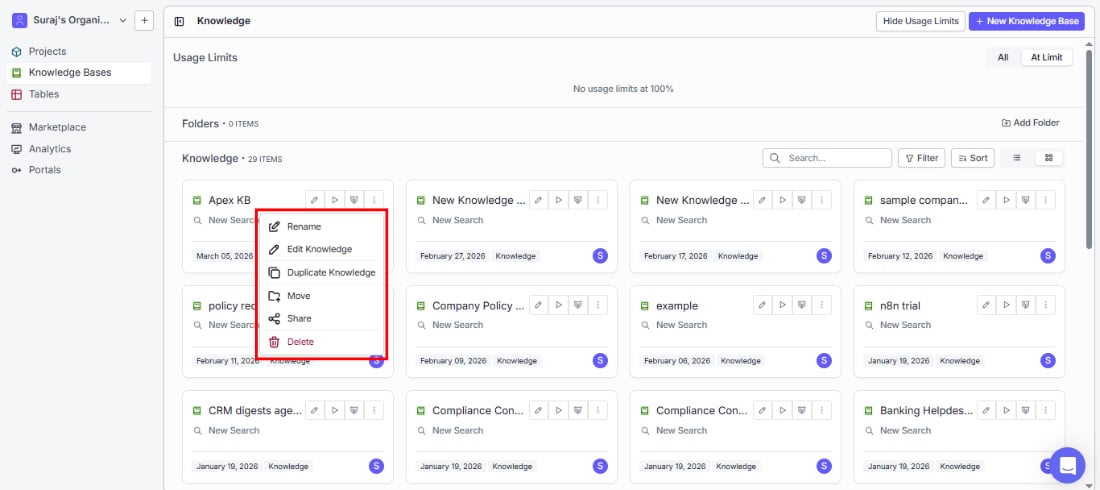The image size is (1100, 490).
Task: Click the New Knowledge Base button
Action: (1026, 21)
